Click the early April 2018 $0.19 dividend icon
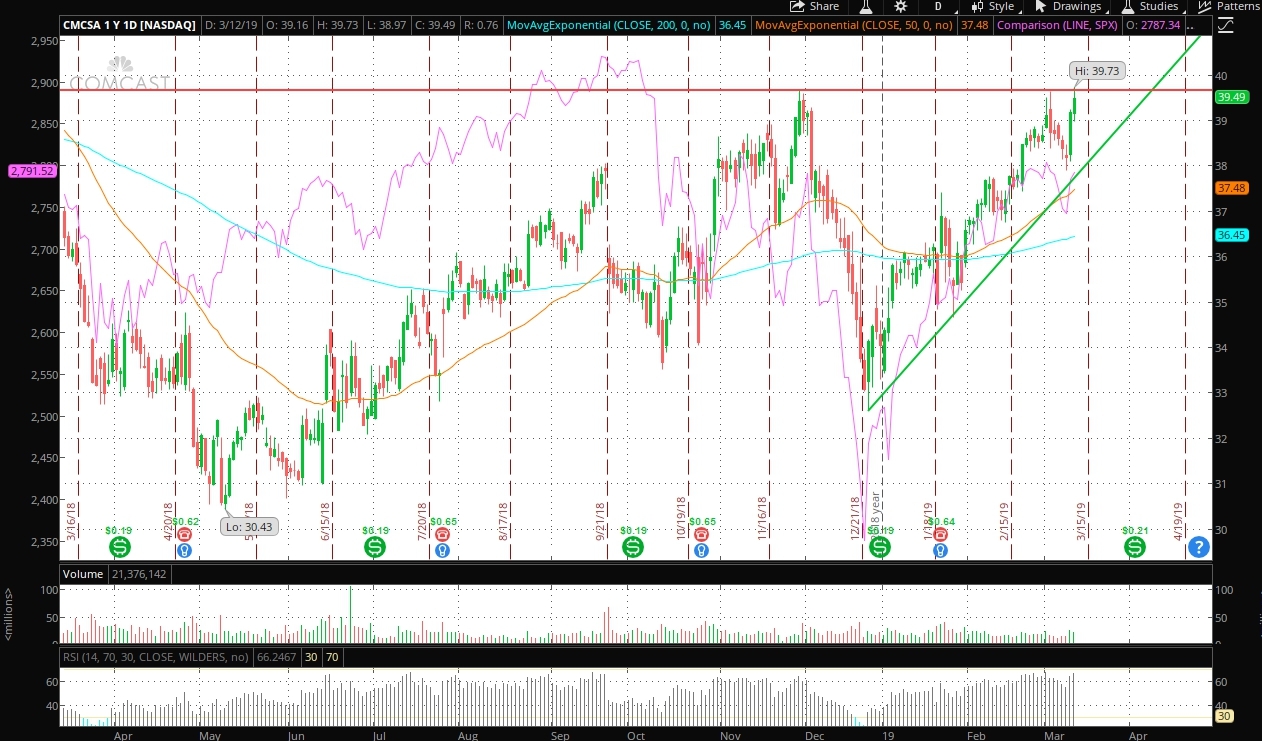 (119, 547)
